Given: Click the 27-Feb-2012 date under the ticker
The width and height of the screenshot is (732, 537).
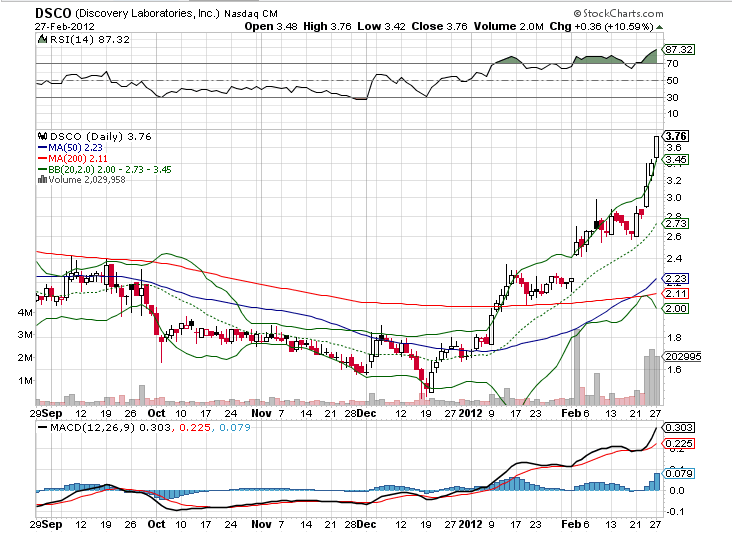Looking at the screenshot, I should tap(64, 27).
